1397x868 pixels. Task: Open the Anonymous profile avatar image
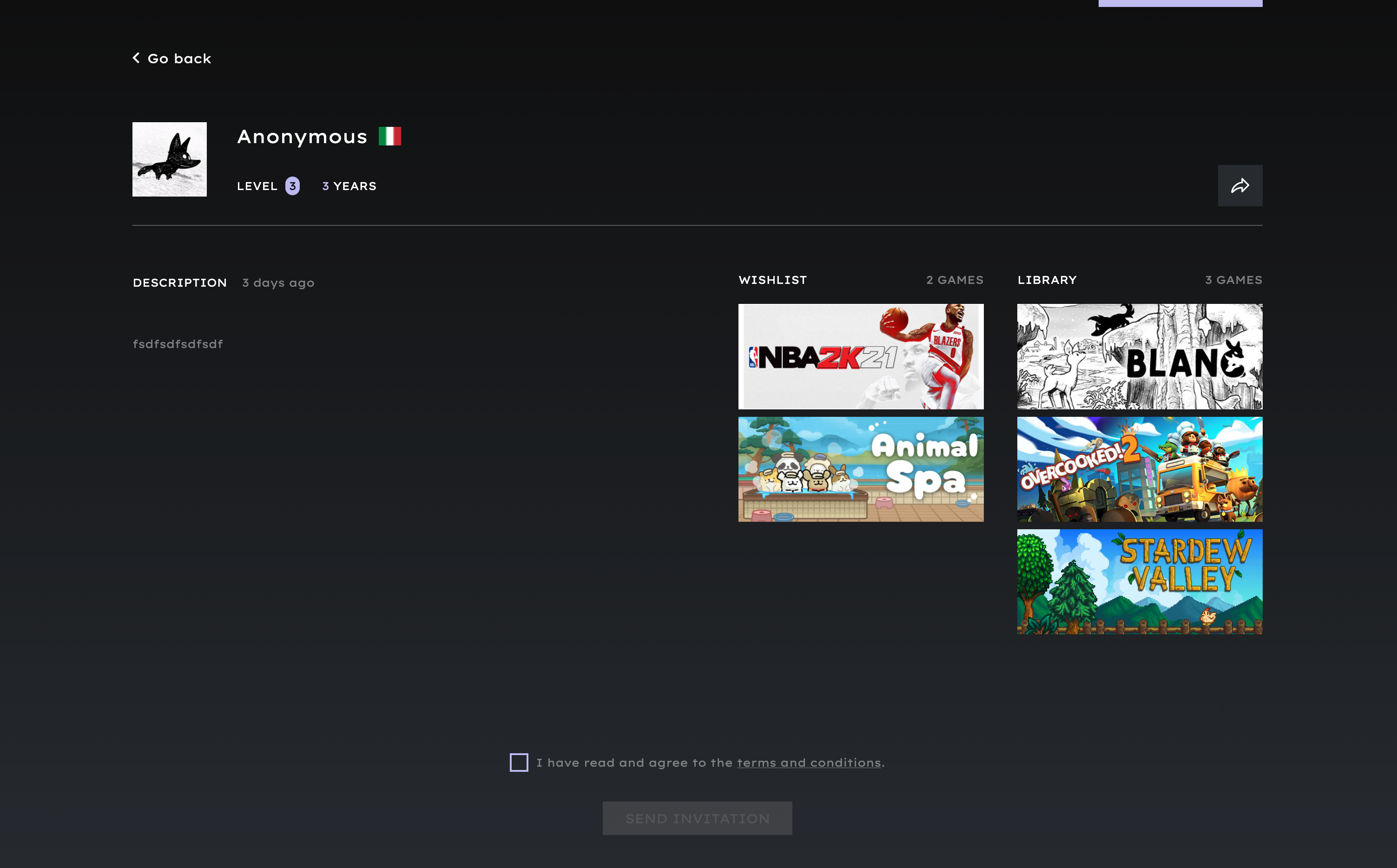(169, 159)
